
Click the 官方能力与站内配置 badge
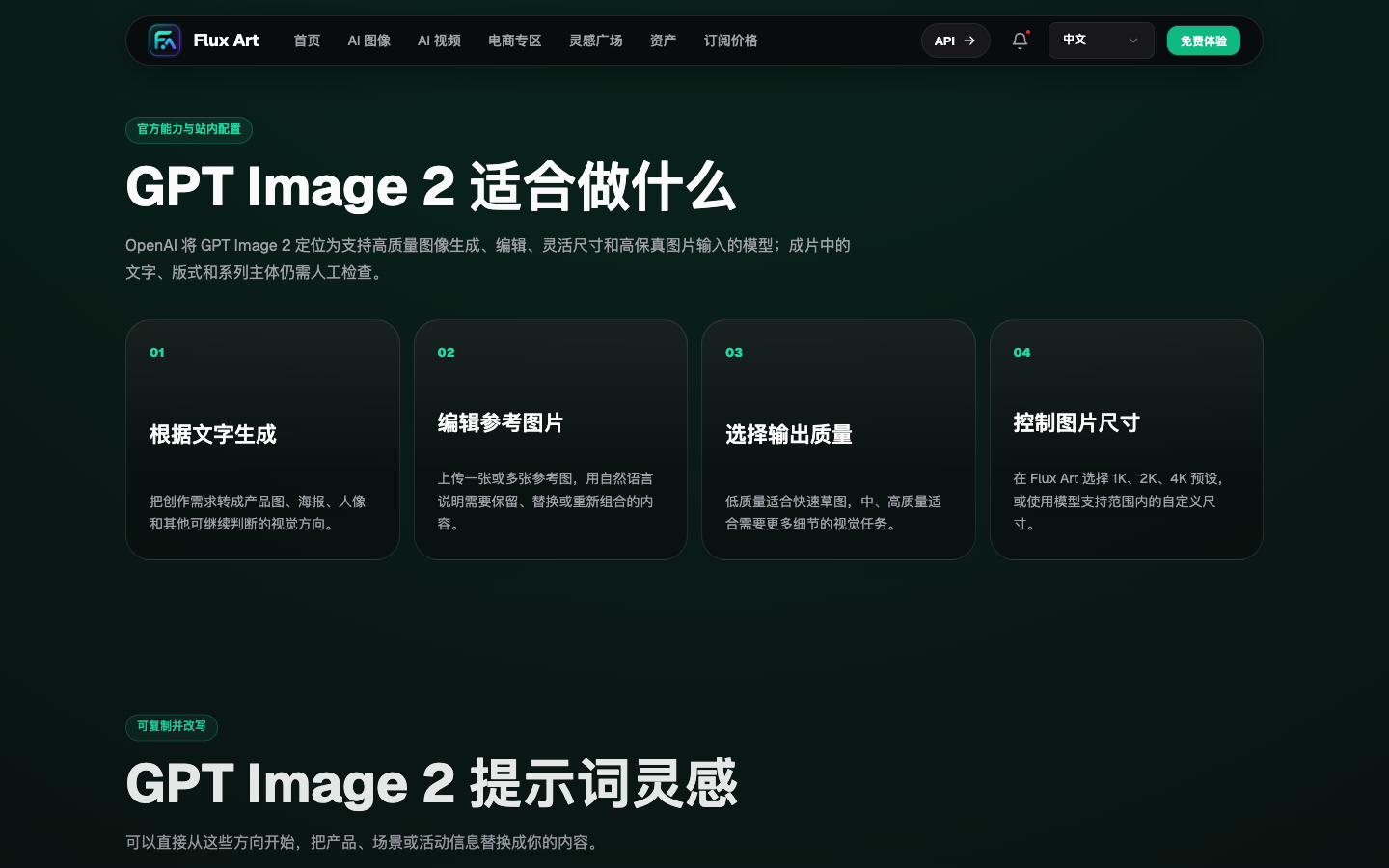point(189,129)
